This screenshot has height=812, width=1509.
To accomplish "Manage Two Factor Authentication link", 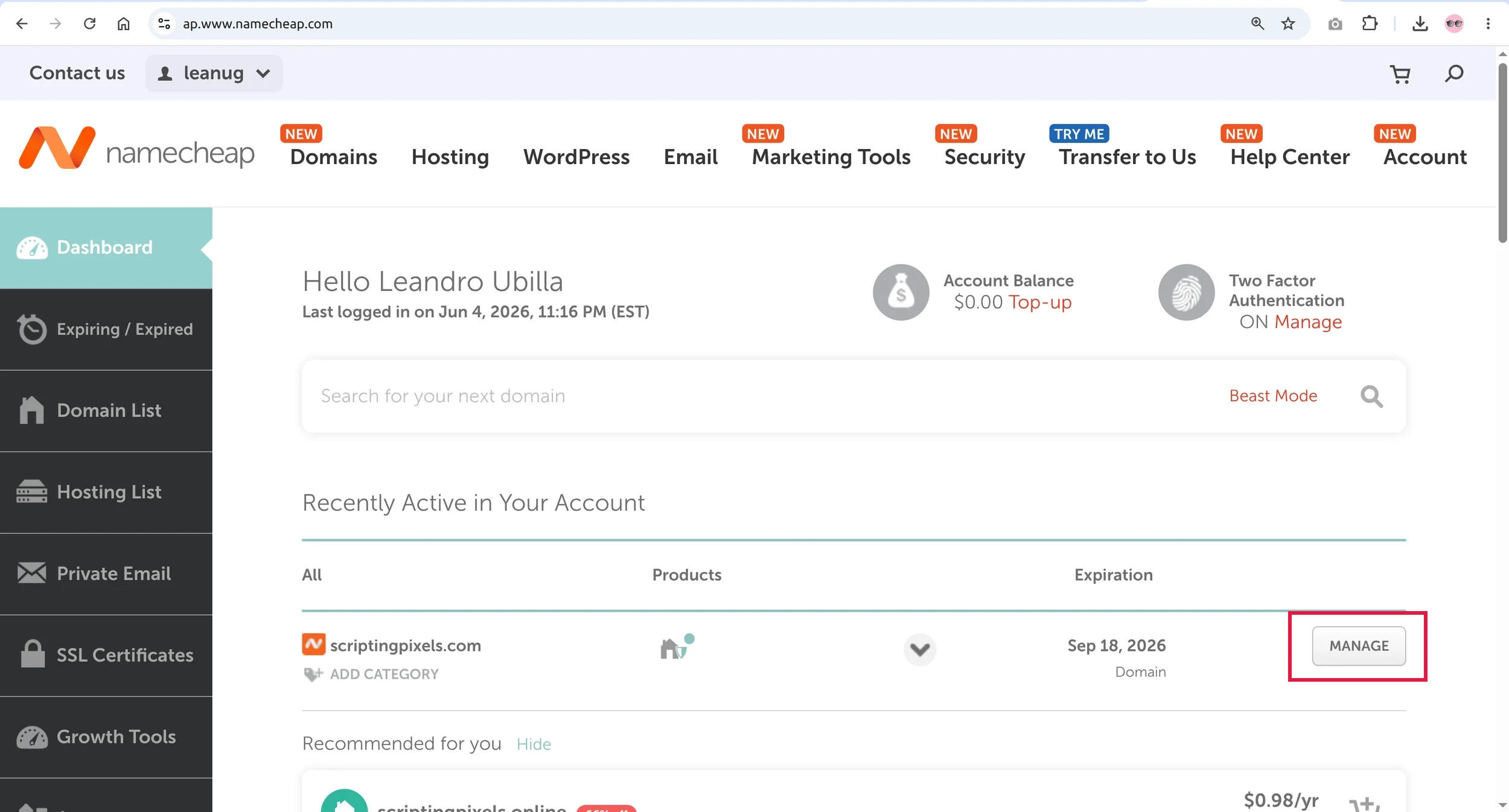I will click(x=1308, y=322).
